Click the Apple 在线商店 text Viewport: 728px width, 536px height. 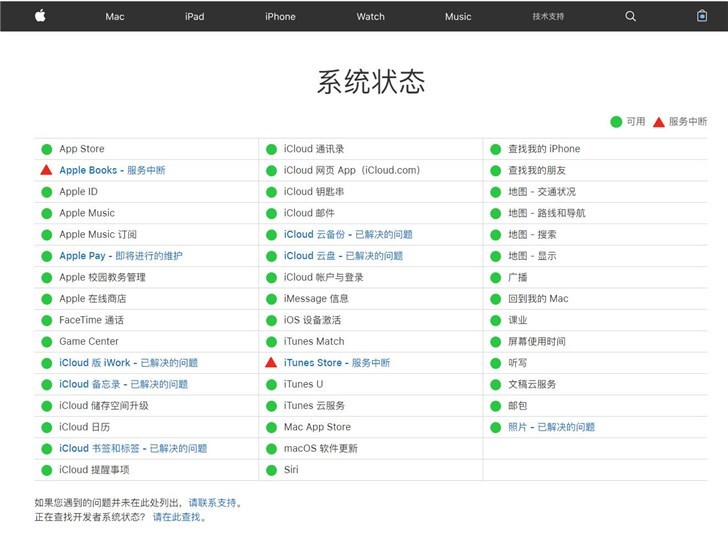[93, 299]
